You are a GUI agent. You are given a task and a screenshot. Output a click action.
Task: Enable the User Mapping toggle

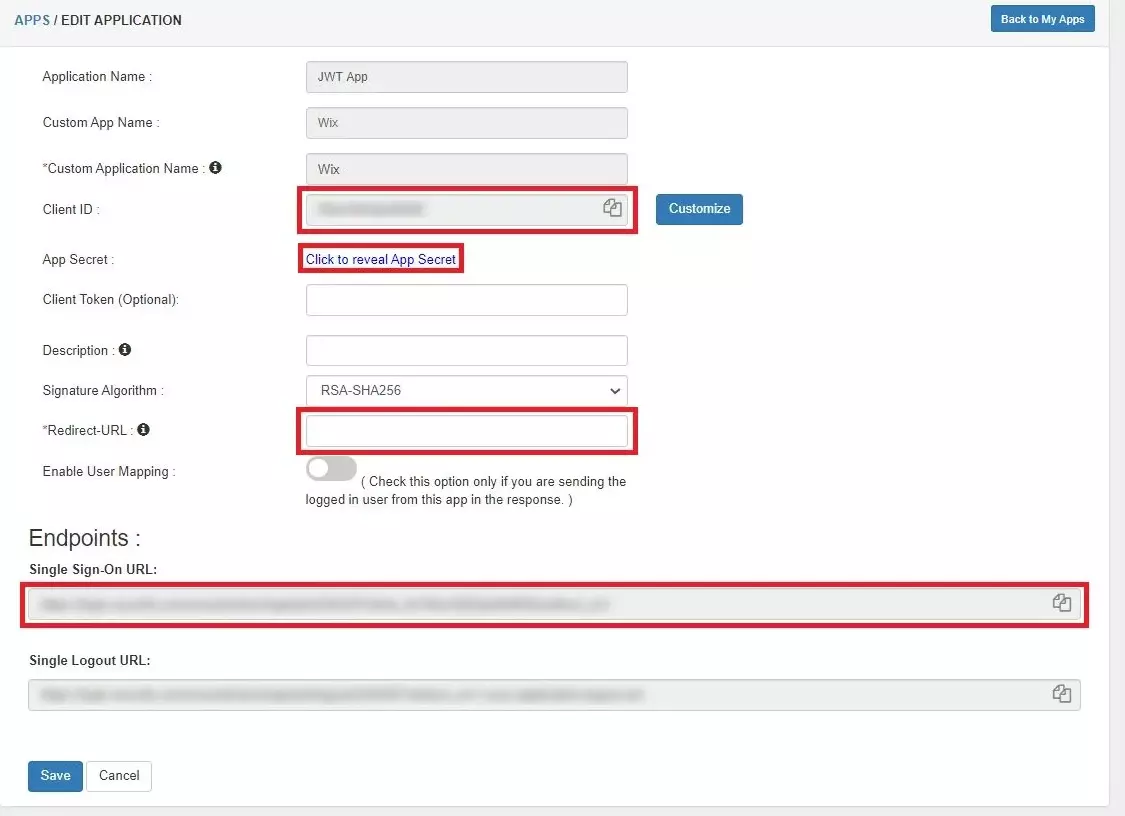tap(331, 468)
